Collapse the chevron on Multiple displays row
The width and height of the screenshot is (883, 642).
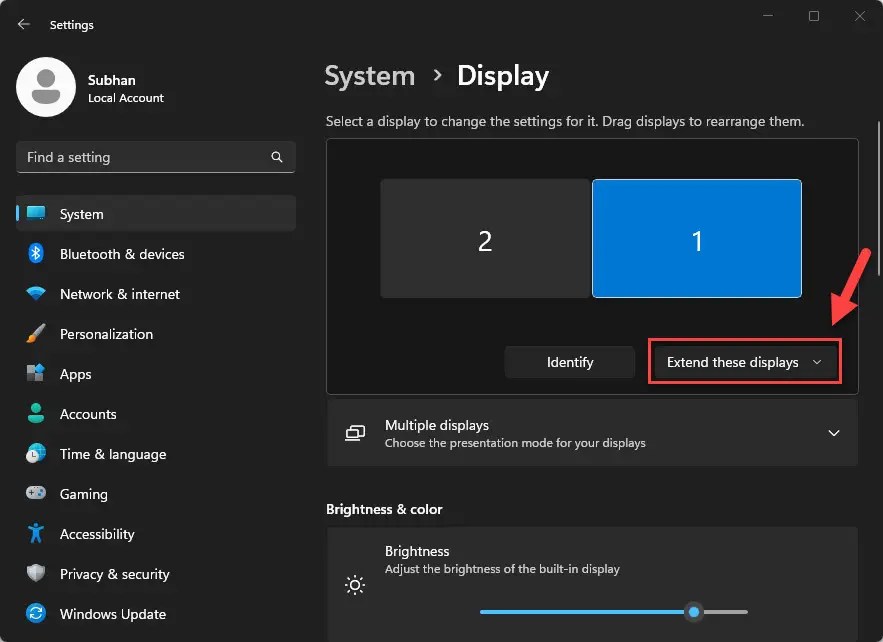tap(833, 432)
